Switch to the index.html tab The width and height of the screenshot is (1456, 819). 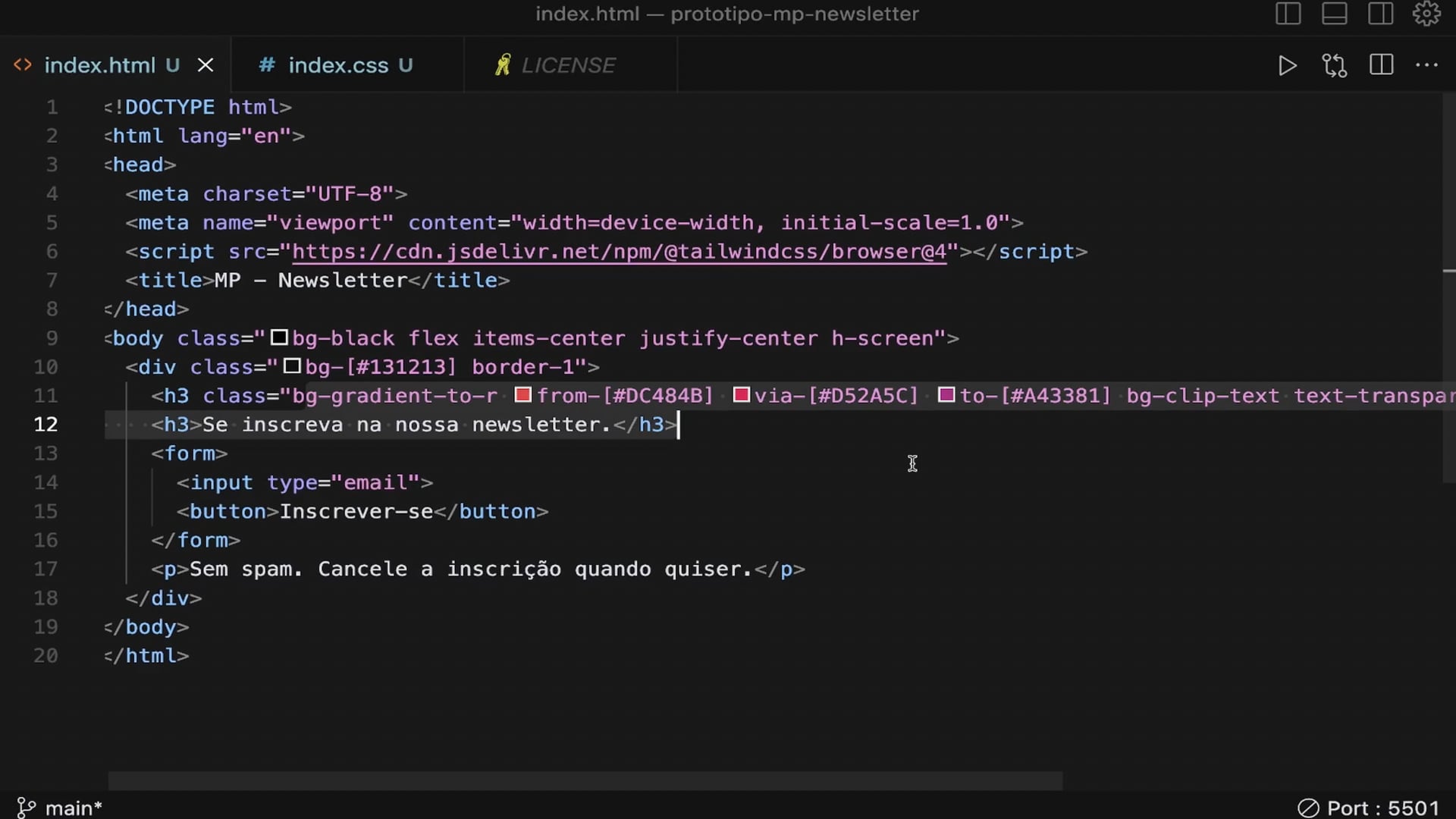[114, 65]
